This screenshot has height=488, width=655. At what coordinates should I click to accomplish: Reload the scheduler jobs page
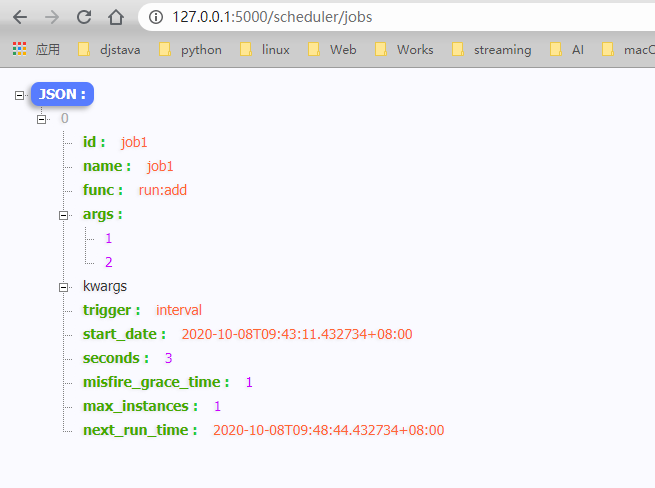(84, 17)
